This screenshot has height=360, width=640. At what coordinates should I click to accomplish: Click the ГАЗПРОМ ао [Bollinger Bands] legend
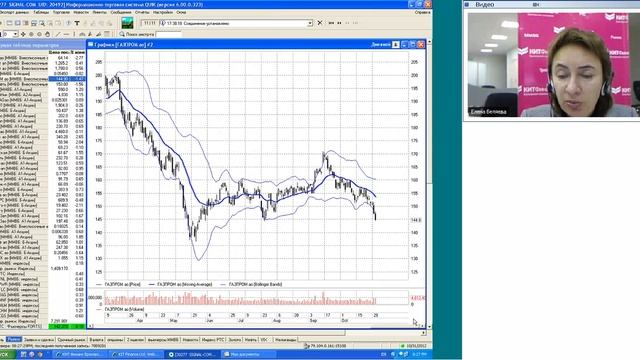point(251,284)
